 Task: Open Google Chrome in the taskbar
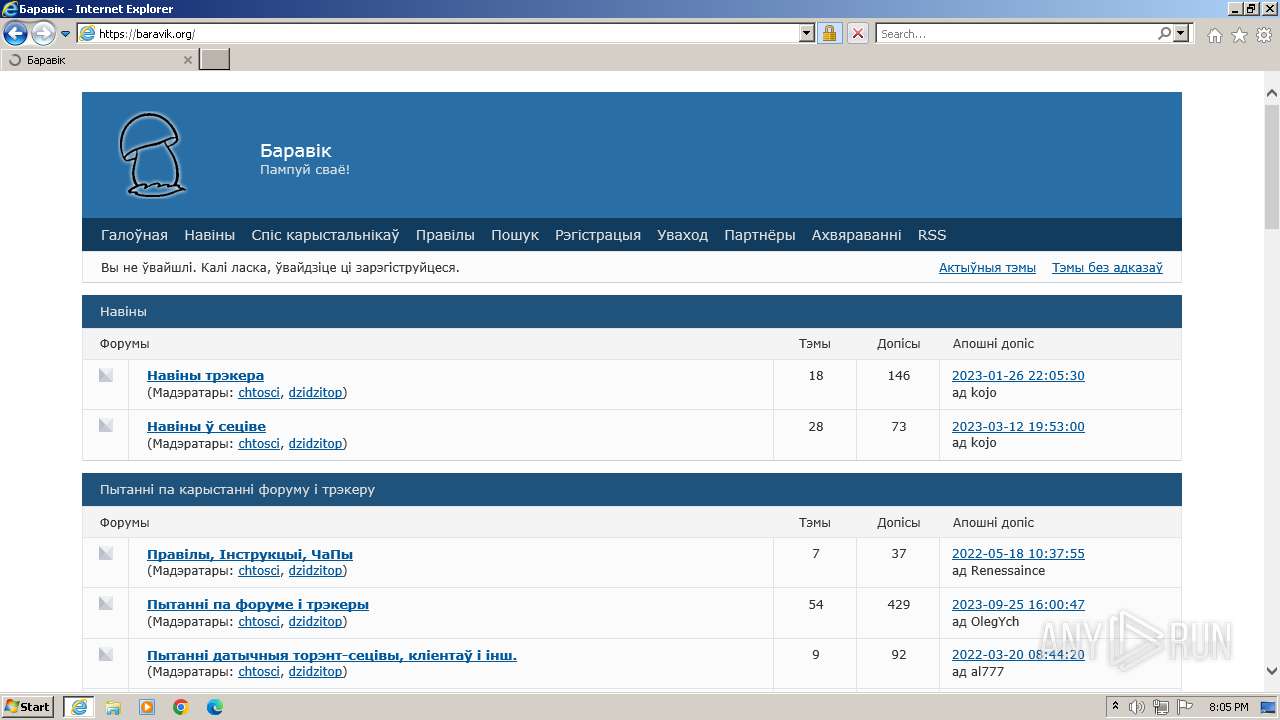[x=181, y=707]
